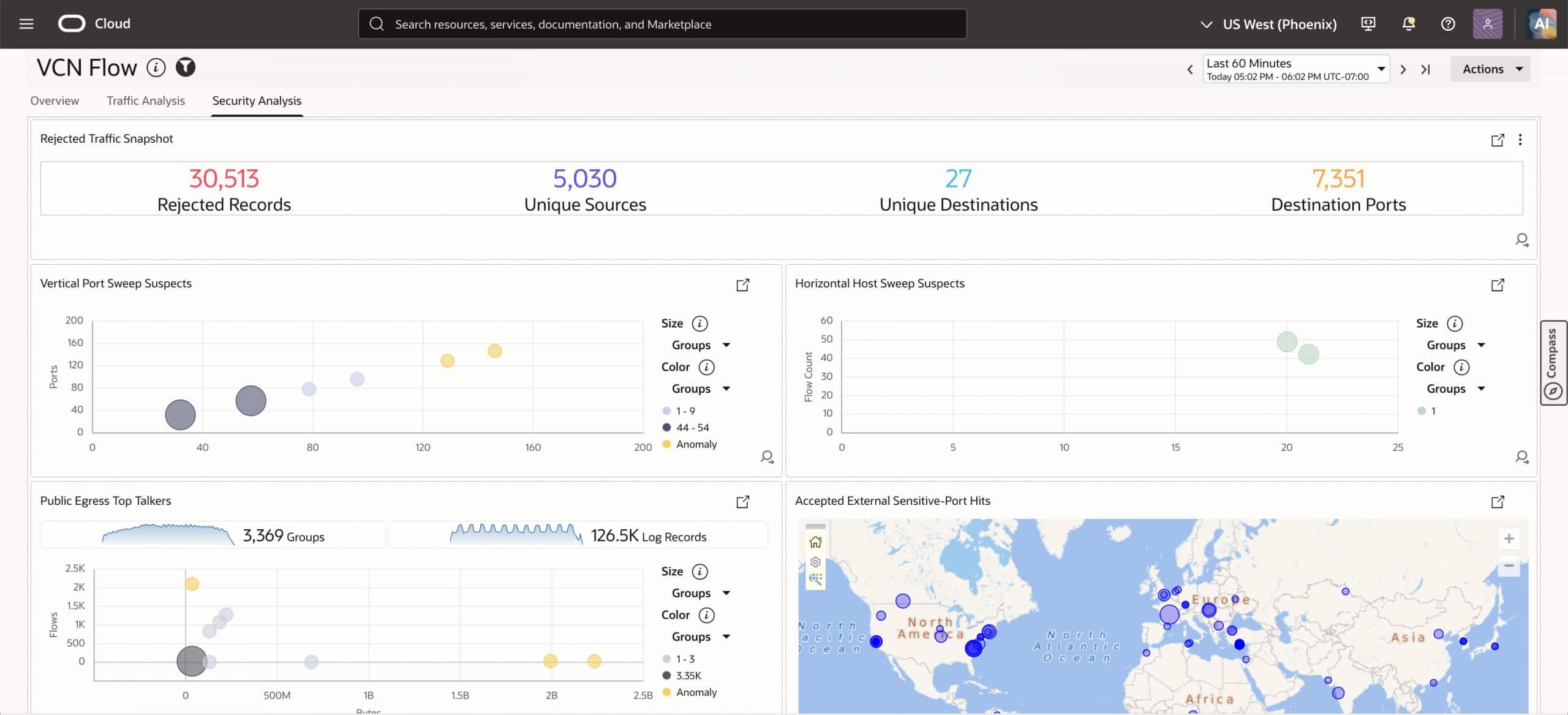Image resolution: width=1568 pixels, height=715 pixels.
Task: Switch to the Traffic Analysis tab
Action: click(x=146, y=100)
